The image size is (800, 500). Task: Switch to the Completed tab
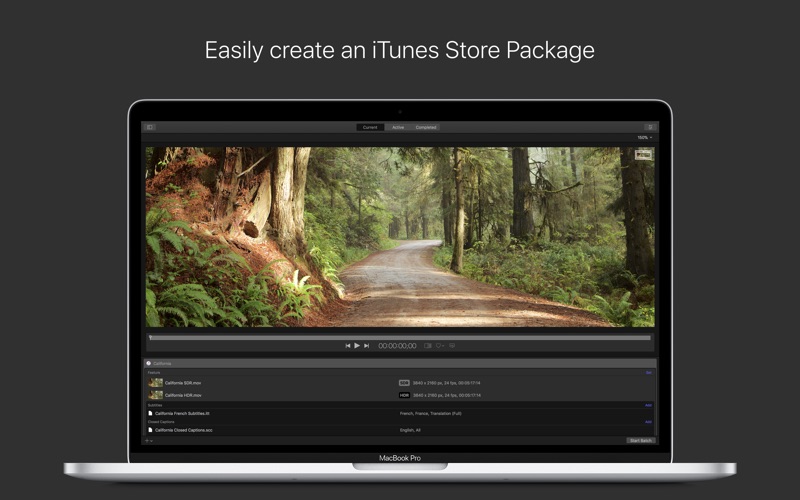[426, 128]
